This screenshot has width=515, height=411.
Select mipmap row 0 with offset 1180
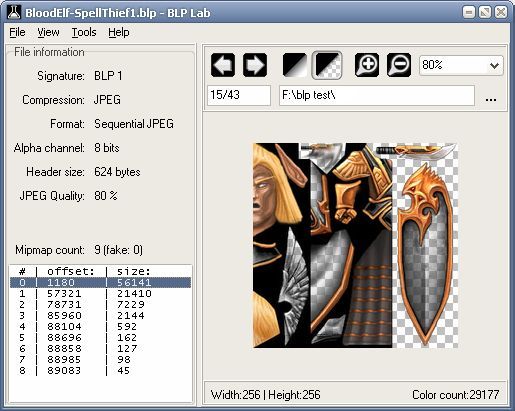tap(100, 282)
